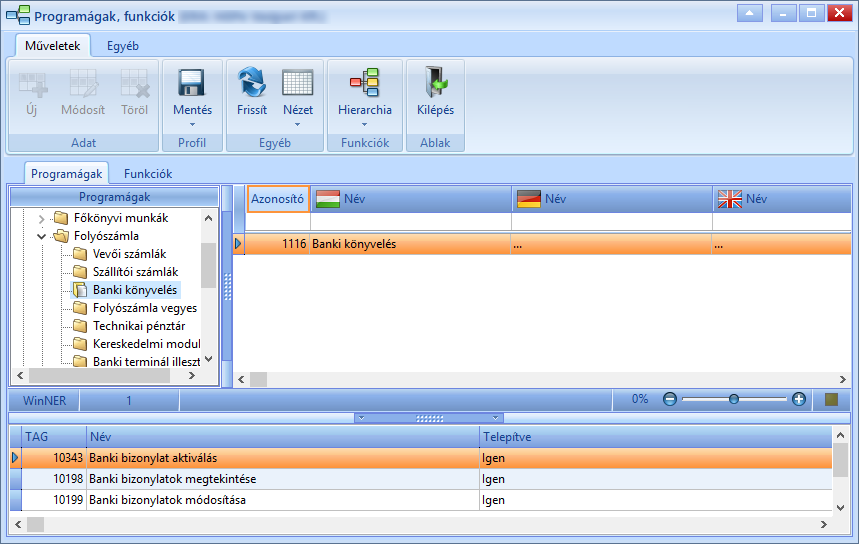Viewport: 859px width, 544px height.
Task: Click the Folyószámla vegyes folder icon
Action: click(80, 308)
